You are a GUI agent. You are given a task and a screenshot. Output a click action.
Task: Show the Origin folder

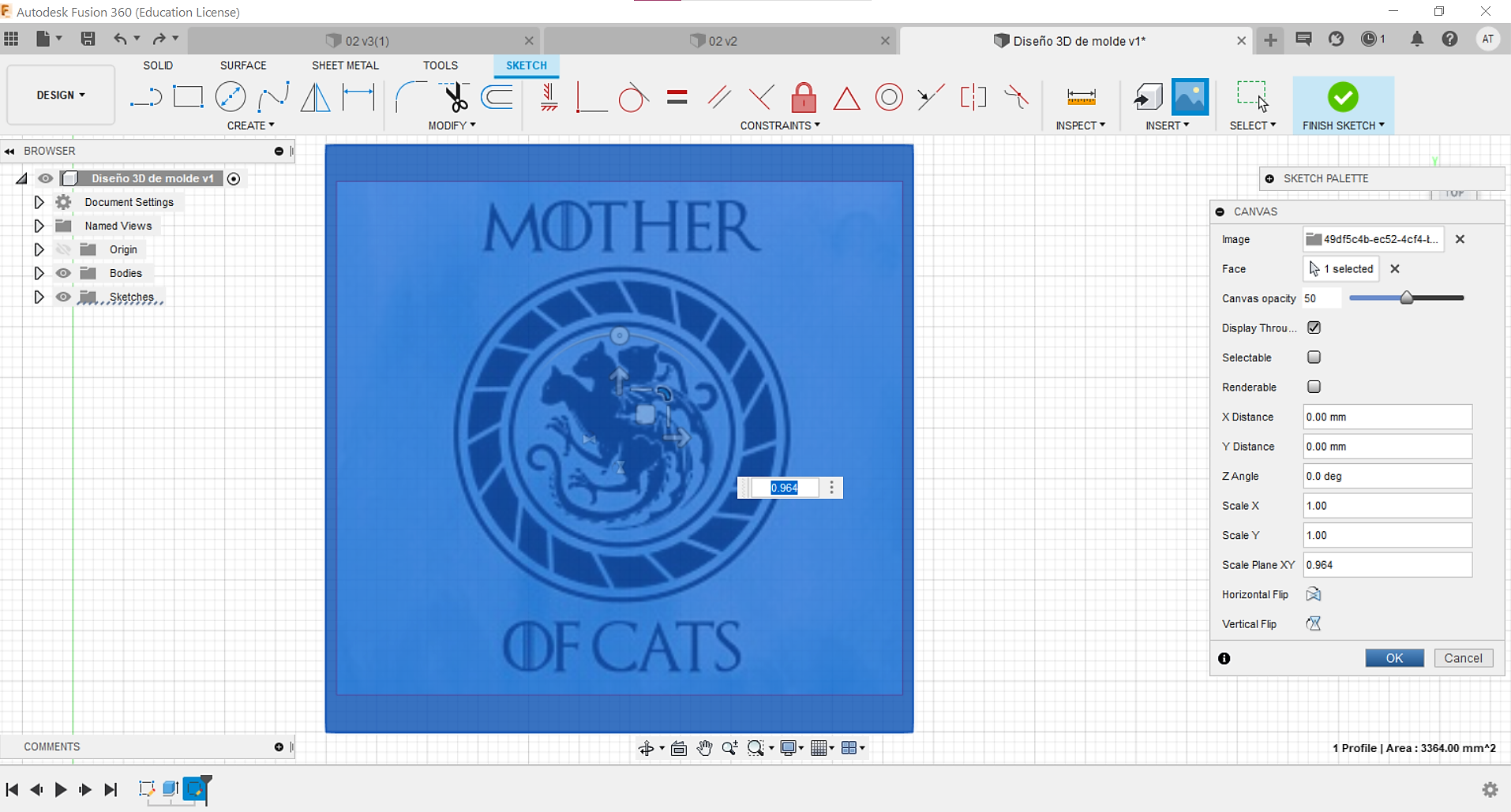click(63, 249)
